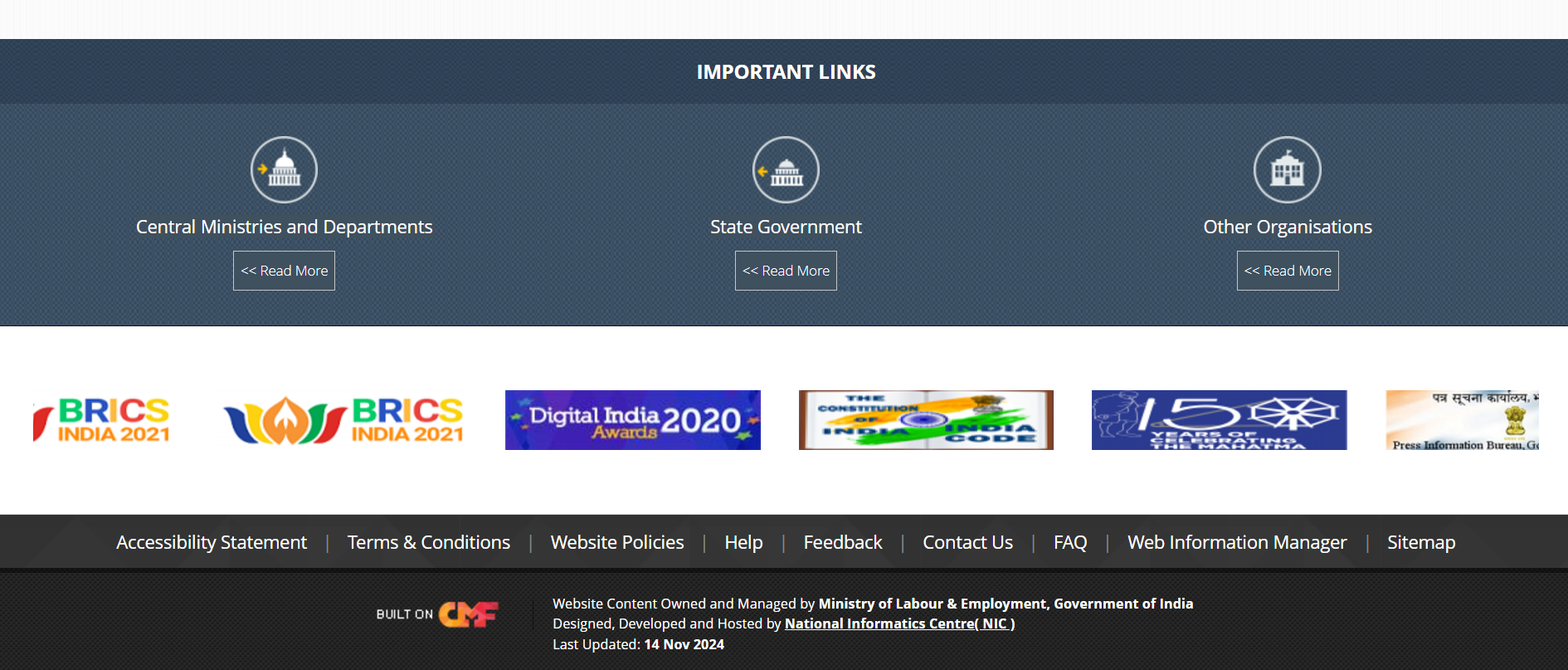Open the Feedback footer link
Image resolution: width=1568 pixels, height=670 pixels.
pyautogui.click(x=843, y=542)
